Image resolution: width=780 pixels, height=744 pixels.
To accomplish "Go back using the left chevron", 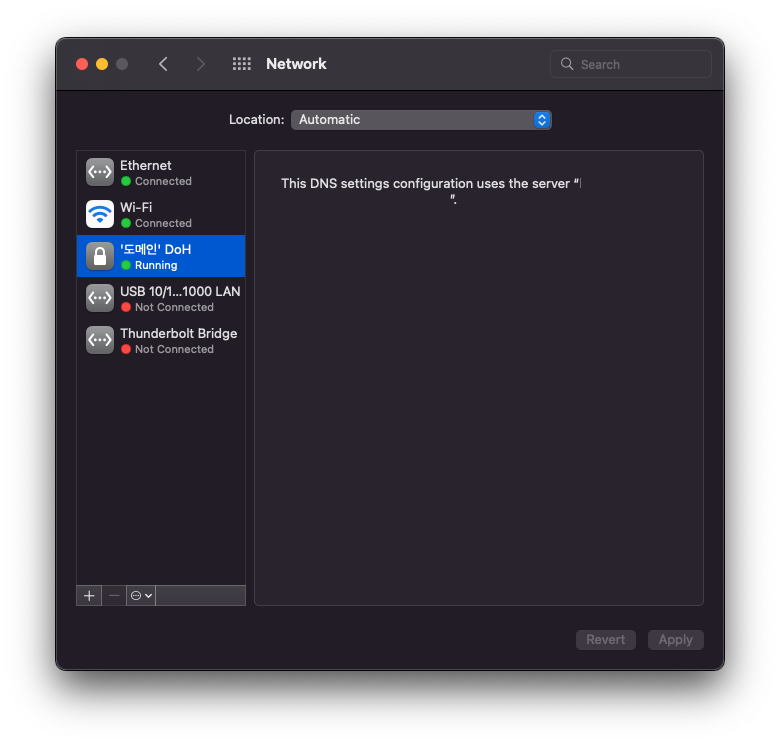I will click(x=163, y=64).
